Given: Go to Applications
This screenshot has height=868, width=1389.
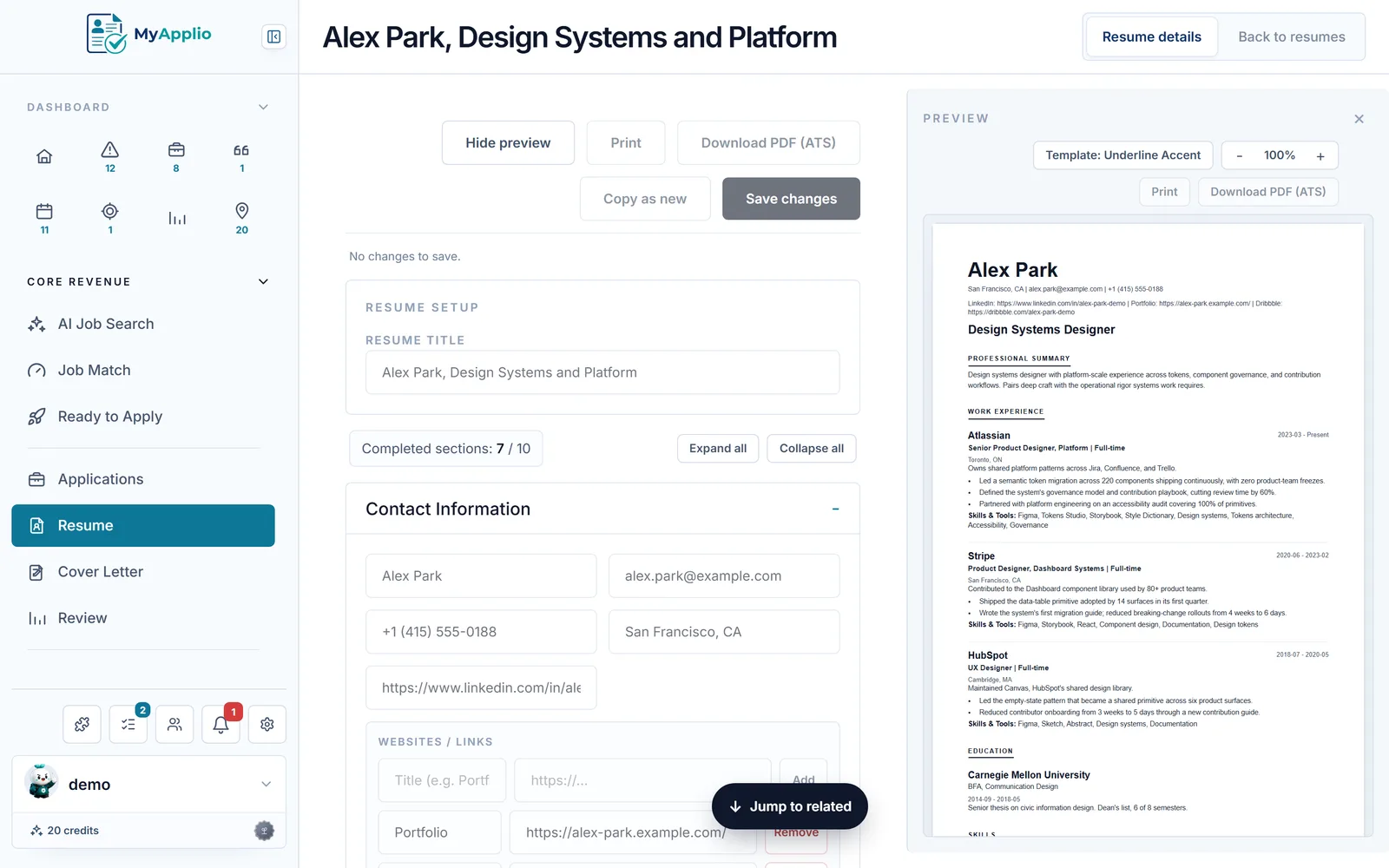Looking at the screenshot, I should (x=143, y=479).
